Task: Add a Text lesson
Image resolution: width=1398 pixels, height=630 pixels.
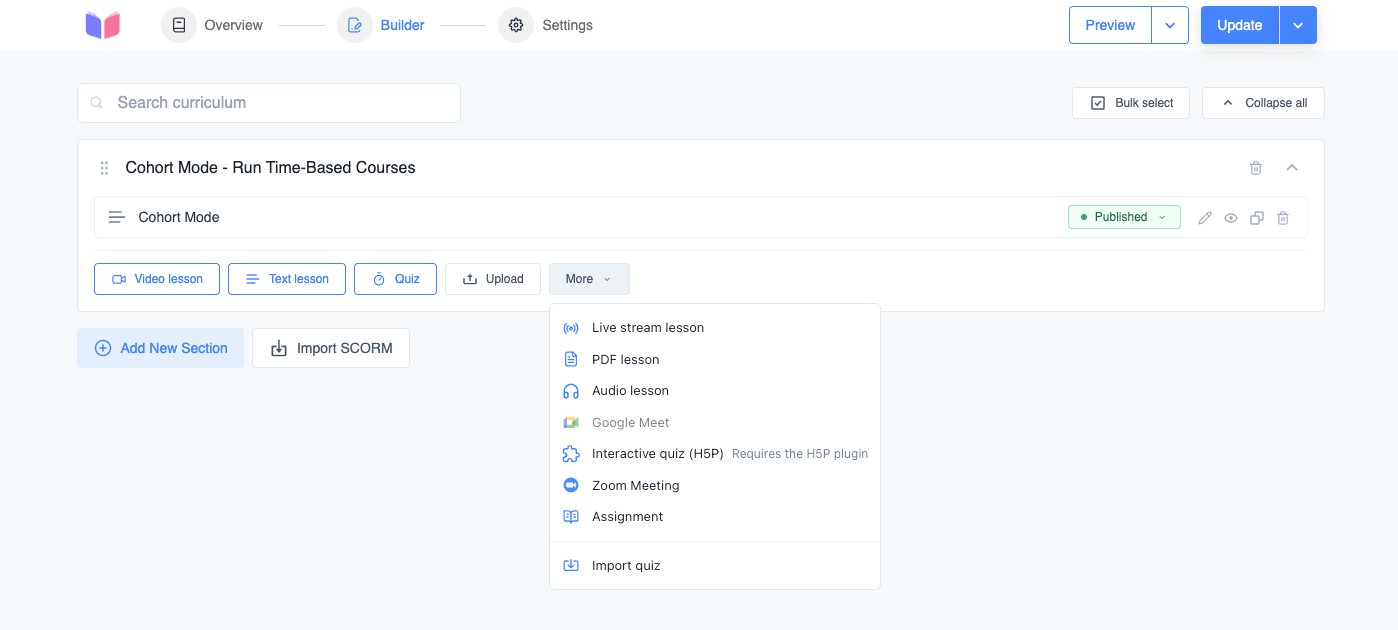Action: pos(287,279)
